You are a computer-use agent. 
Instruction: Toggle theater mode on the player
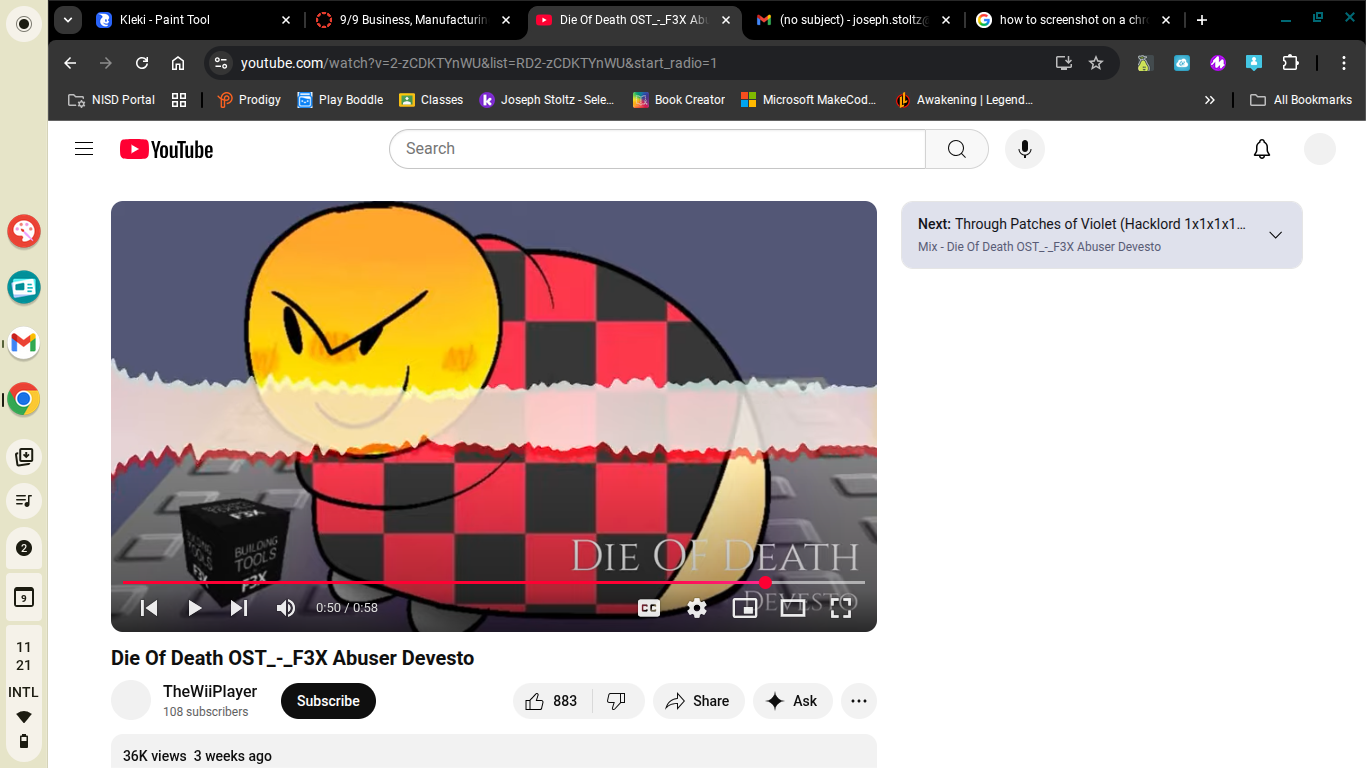click(x=793, y=608)
